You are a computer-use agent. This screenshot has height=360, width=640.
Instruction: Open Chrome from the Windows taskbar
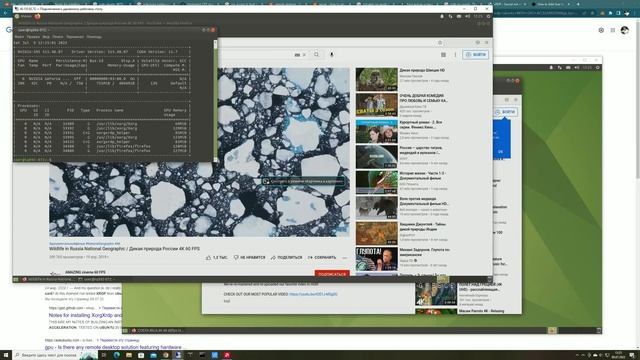pos(165,355)
